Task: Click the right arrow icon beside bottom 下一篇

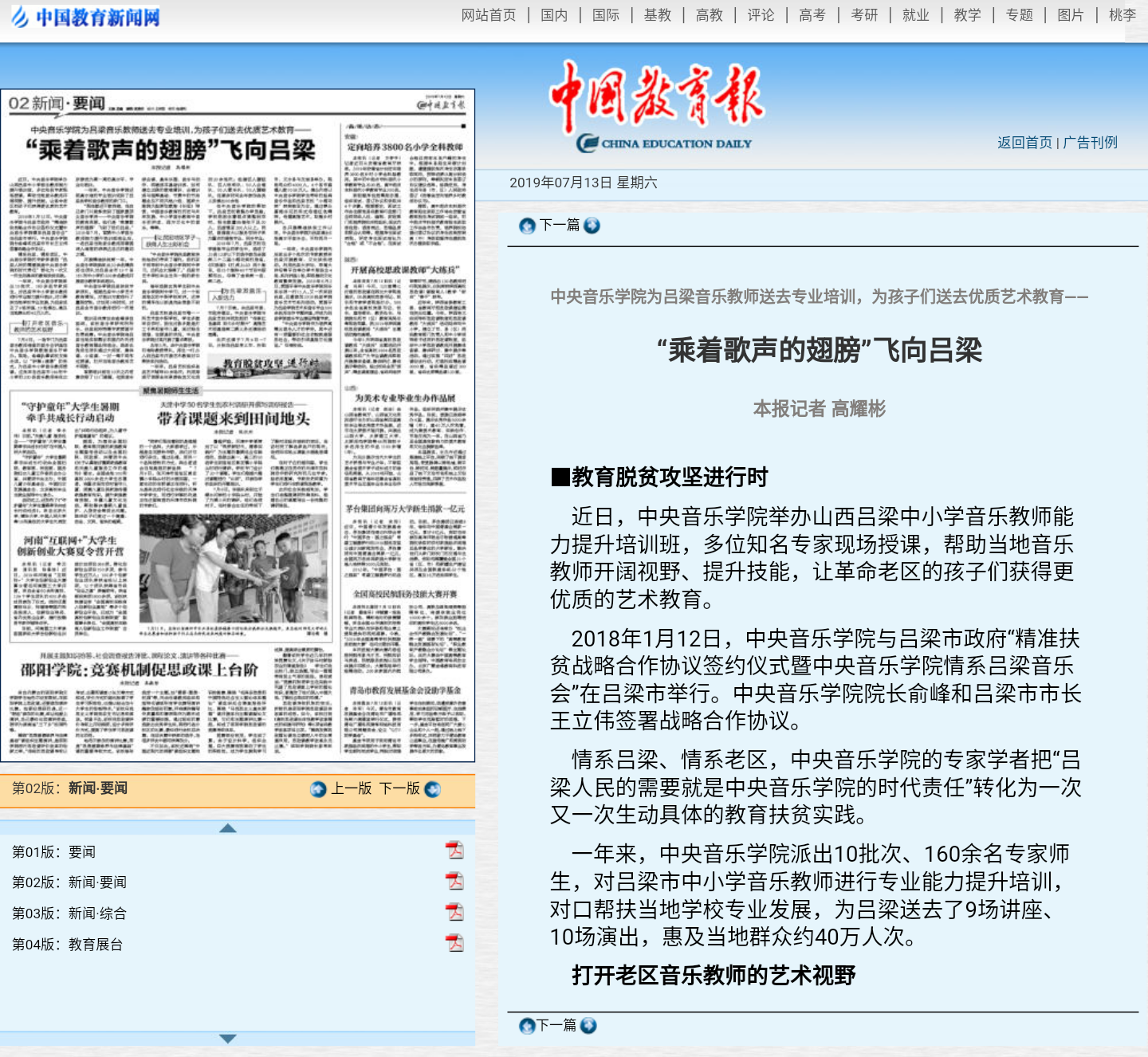Action: pyautogui.click(x=588, y=1025)
